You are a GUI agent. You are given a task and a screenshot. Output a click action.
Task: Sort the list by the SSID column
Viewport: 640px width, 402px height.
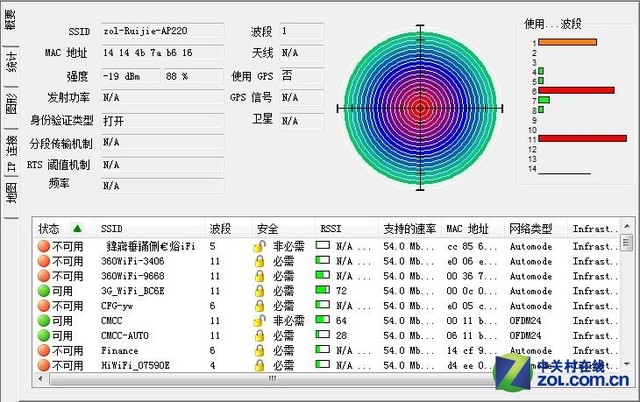150,229
